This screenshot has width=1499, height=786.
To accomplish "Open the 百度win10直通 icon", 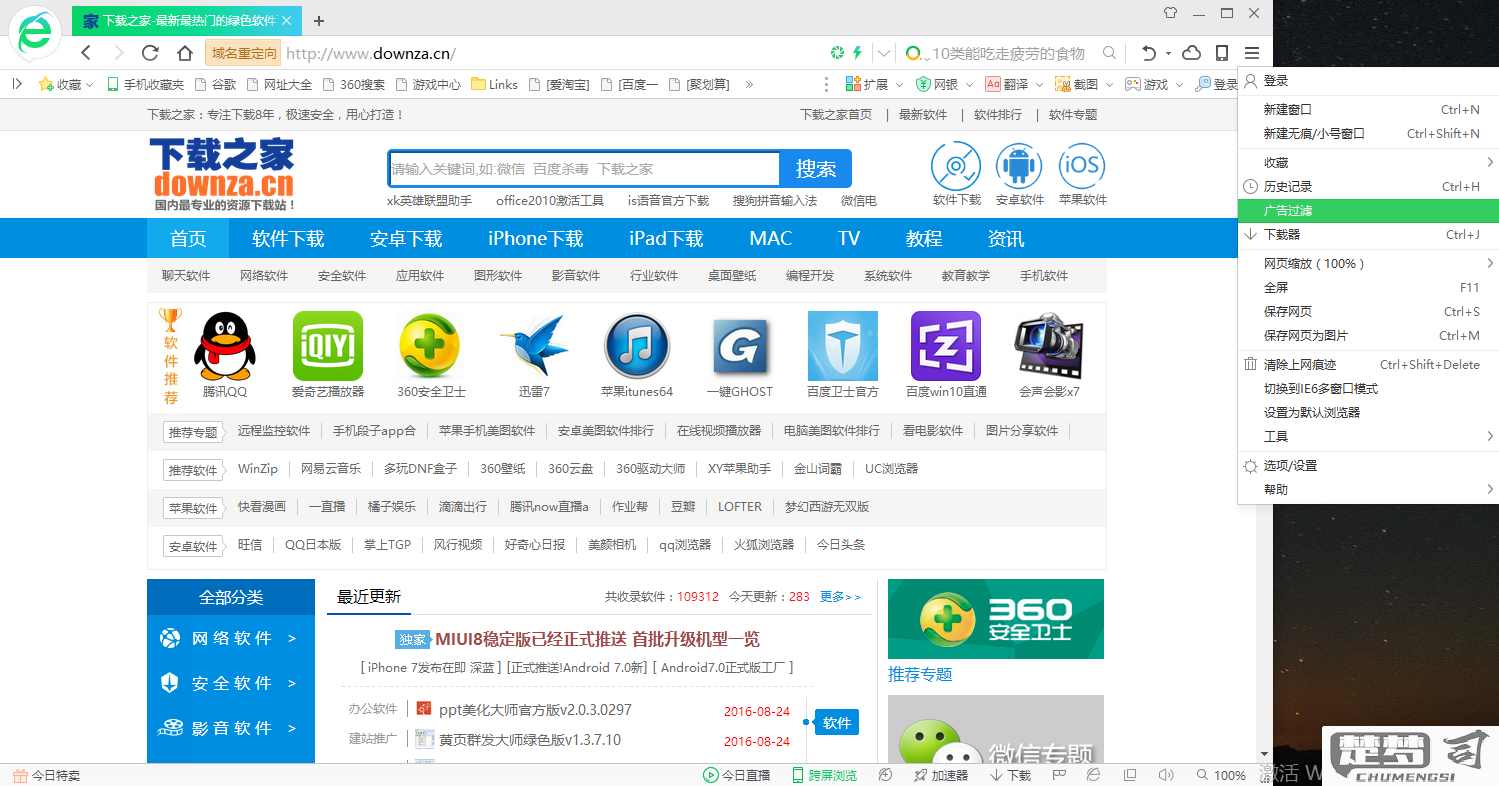I will (x=945, y=346).
